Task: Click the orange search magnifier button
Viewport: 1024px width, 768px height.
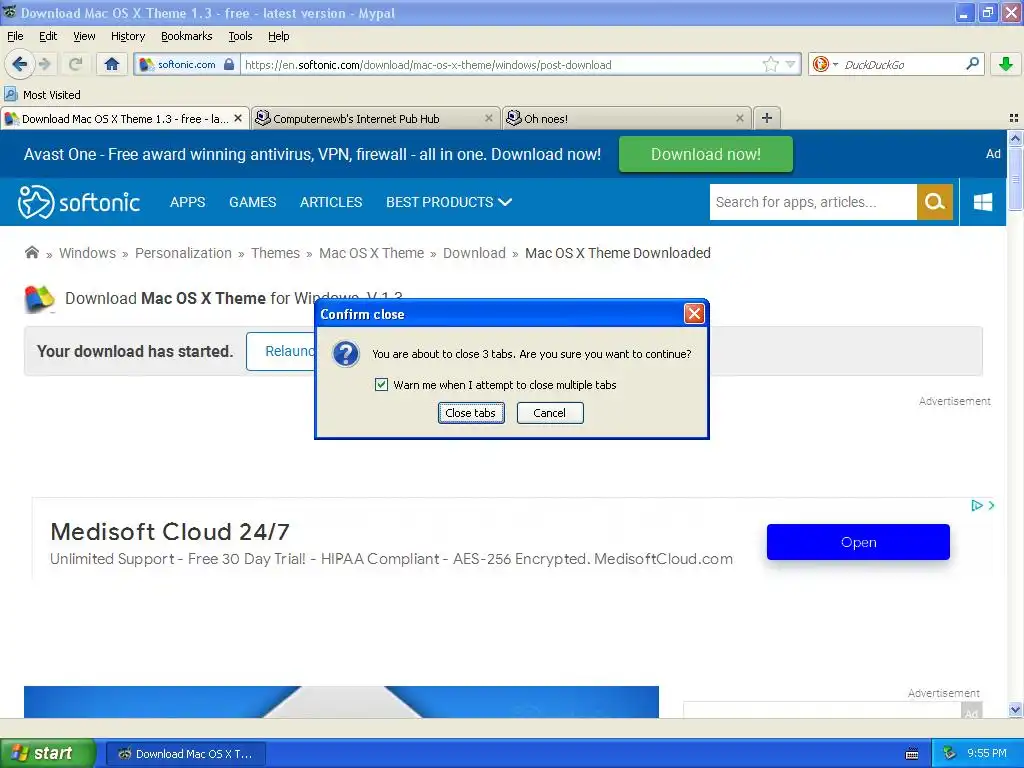Action: click(935, 202)
